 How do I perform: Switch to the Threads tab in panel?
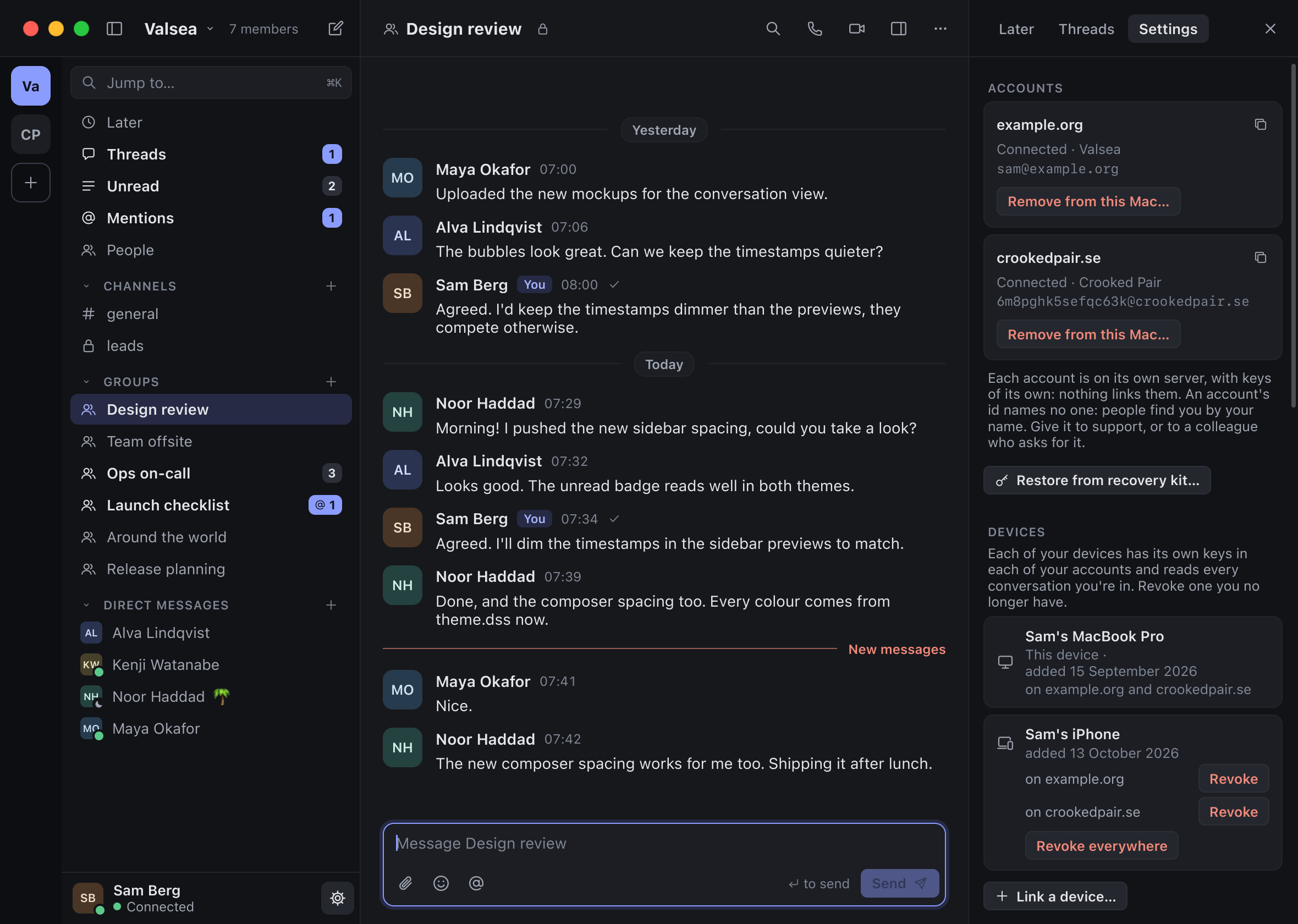coord(1086,29)
